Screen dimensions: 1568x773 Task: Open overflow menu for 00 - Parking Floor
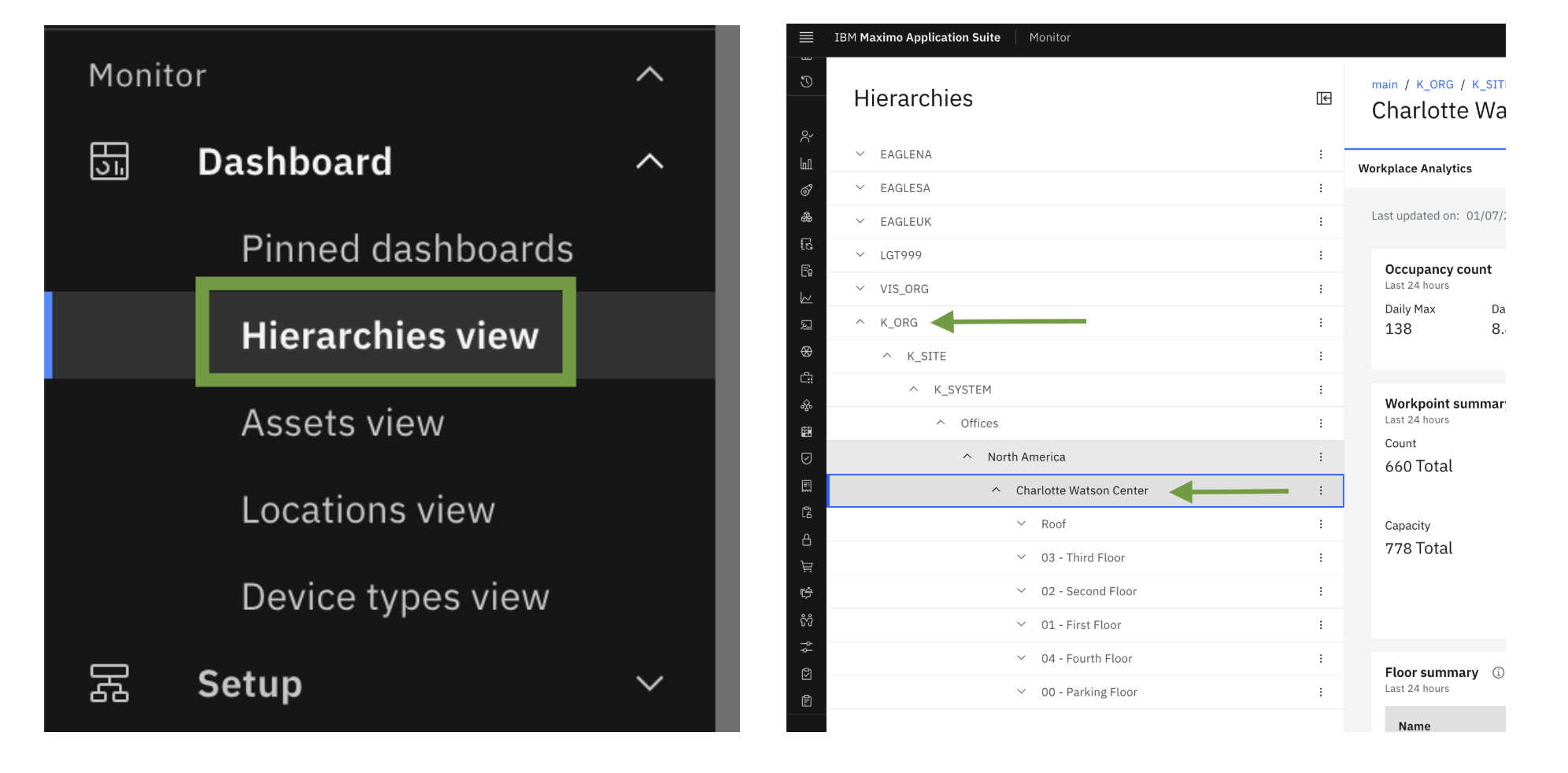[x=1321, y=692]
